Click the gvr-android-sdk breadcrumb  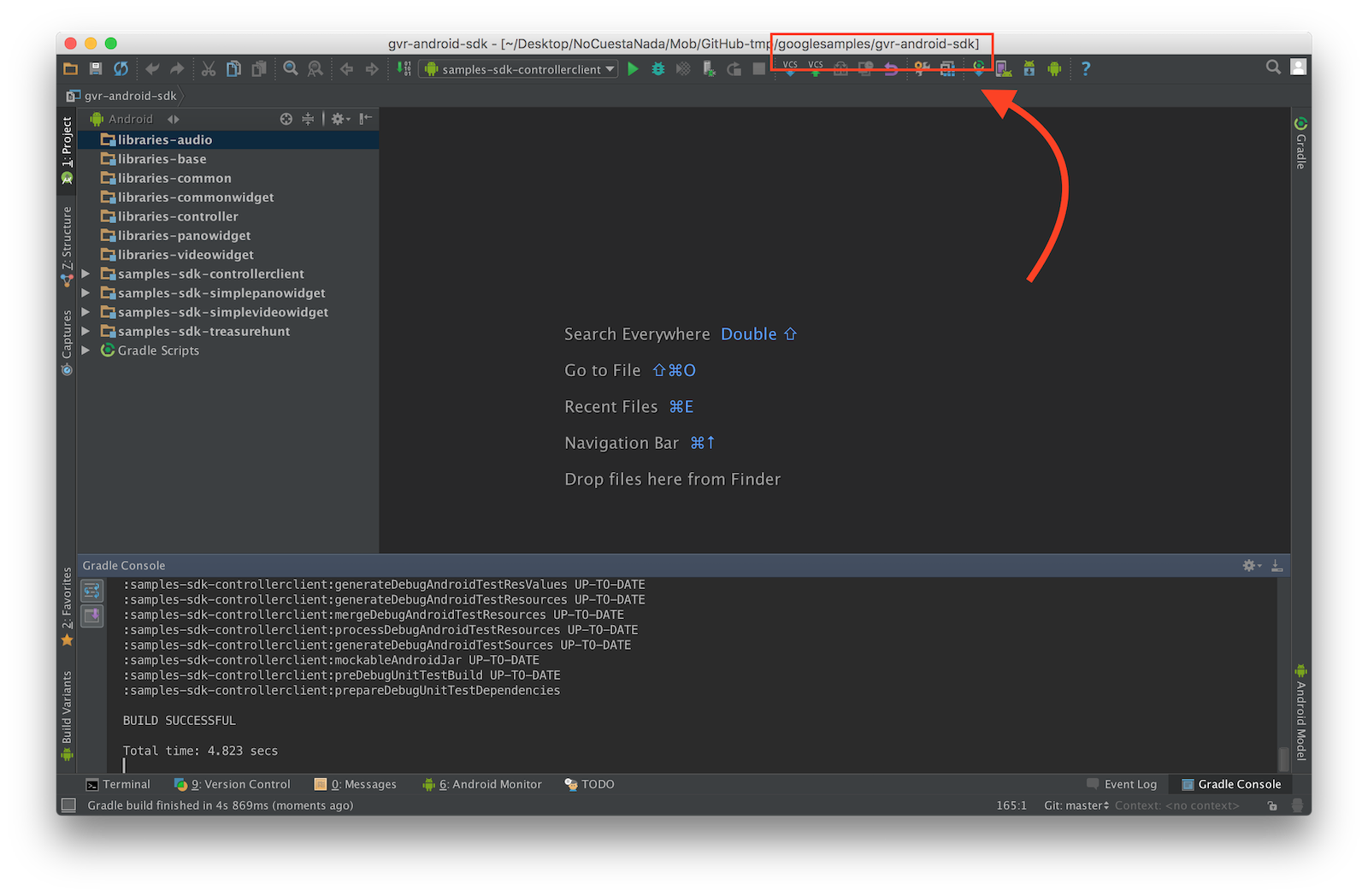click(122, 96)
